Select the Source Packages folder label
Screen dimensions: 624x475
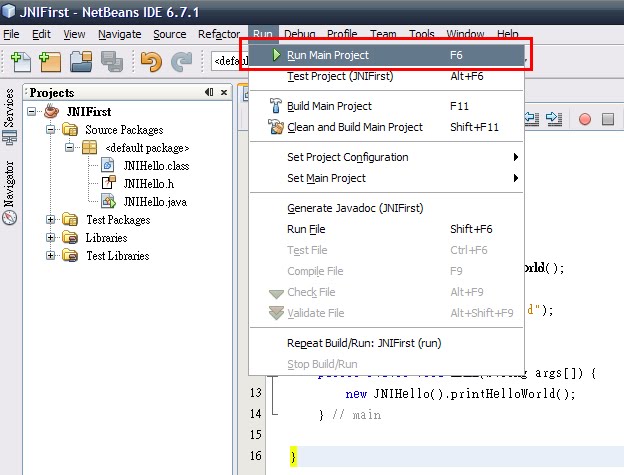[x=124, y=130]
